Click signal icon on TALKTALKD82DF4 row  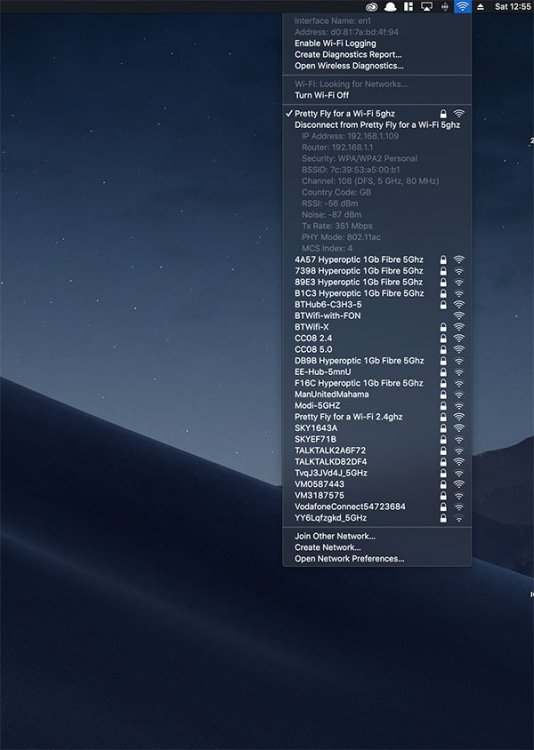coord(459,462)
